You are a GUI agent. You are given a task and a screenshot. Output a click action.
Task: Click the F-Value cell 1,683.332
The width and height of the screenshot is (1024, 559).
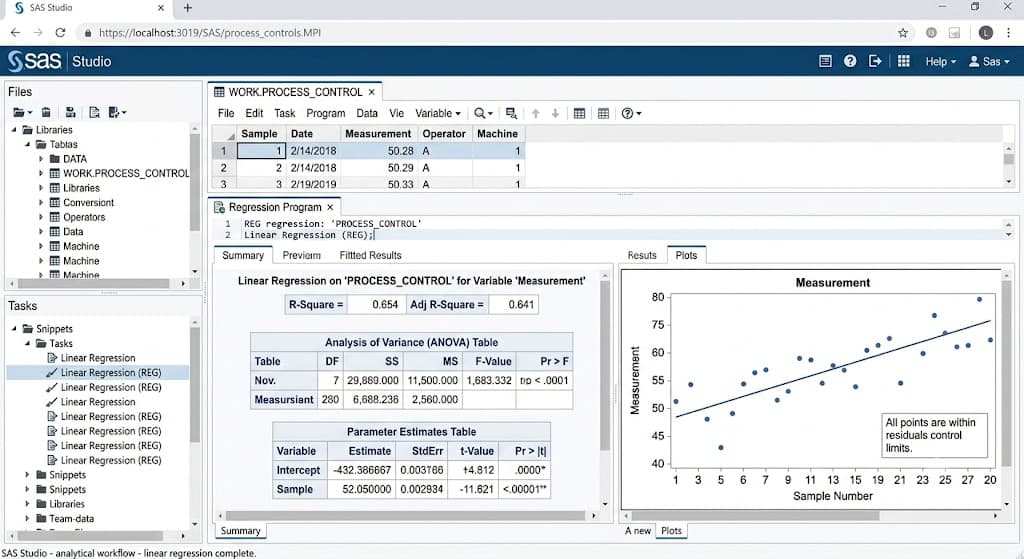point(489,380)
